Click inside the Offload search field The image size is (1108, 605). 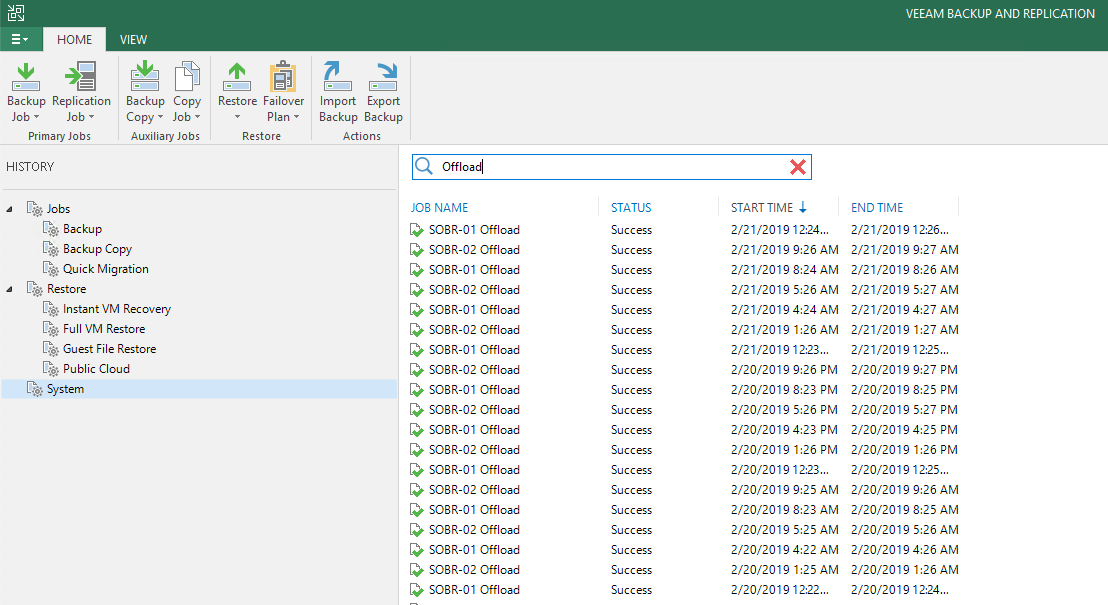[x=611, y=167]
